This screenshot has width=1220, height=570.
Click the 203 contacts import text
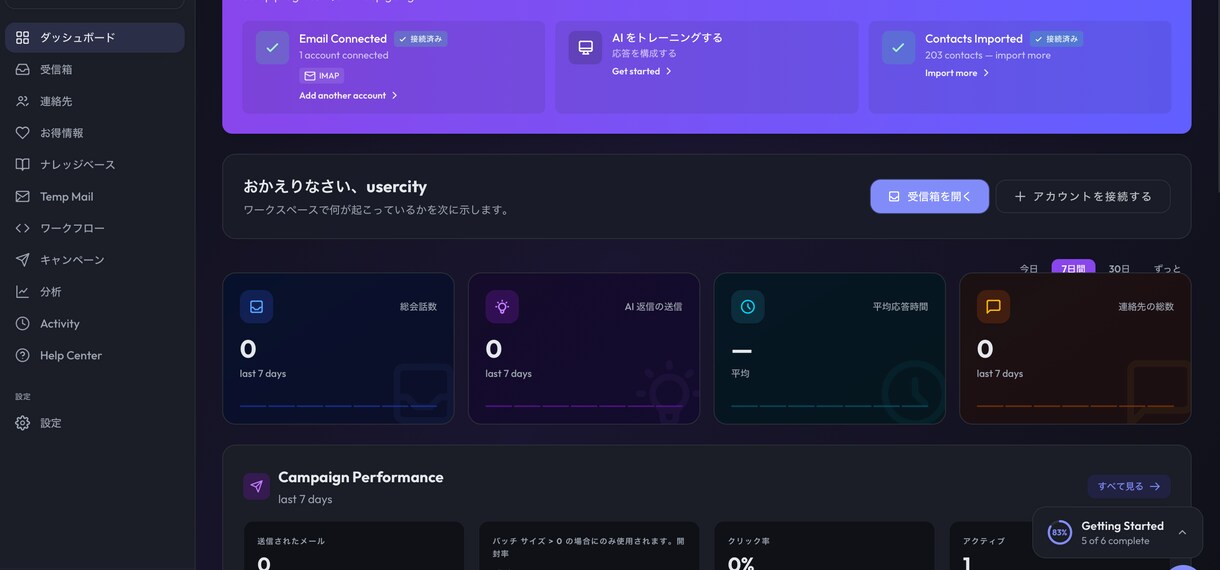(988, 56)
